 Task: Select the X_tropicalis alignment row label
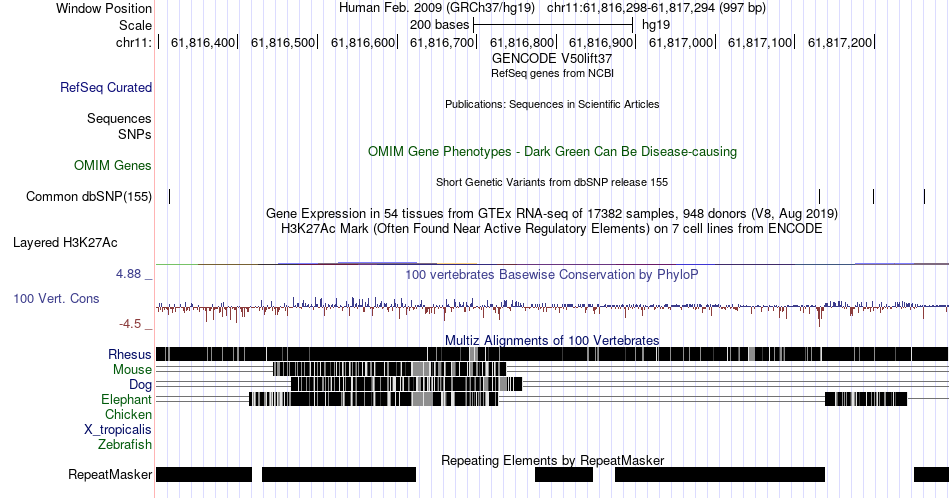tap(118, 430)
